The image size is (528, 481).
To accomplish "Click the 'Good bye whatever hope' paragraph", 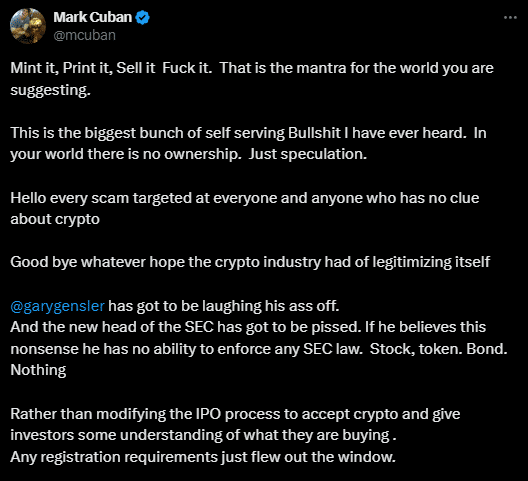I will (x=250, y=262).
